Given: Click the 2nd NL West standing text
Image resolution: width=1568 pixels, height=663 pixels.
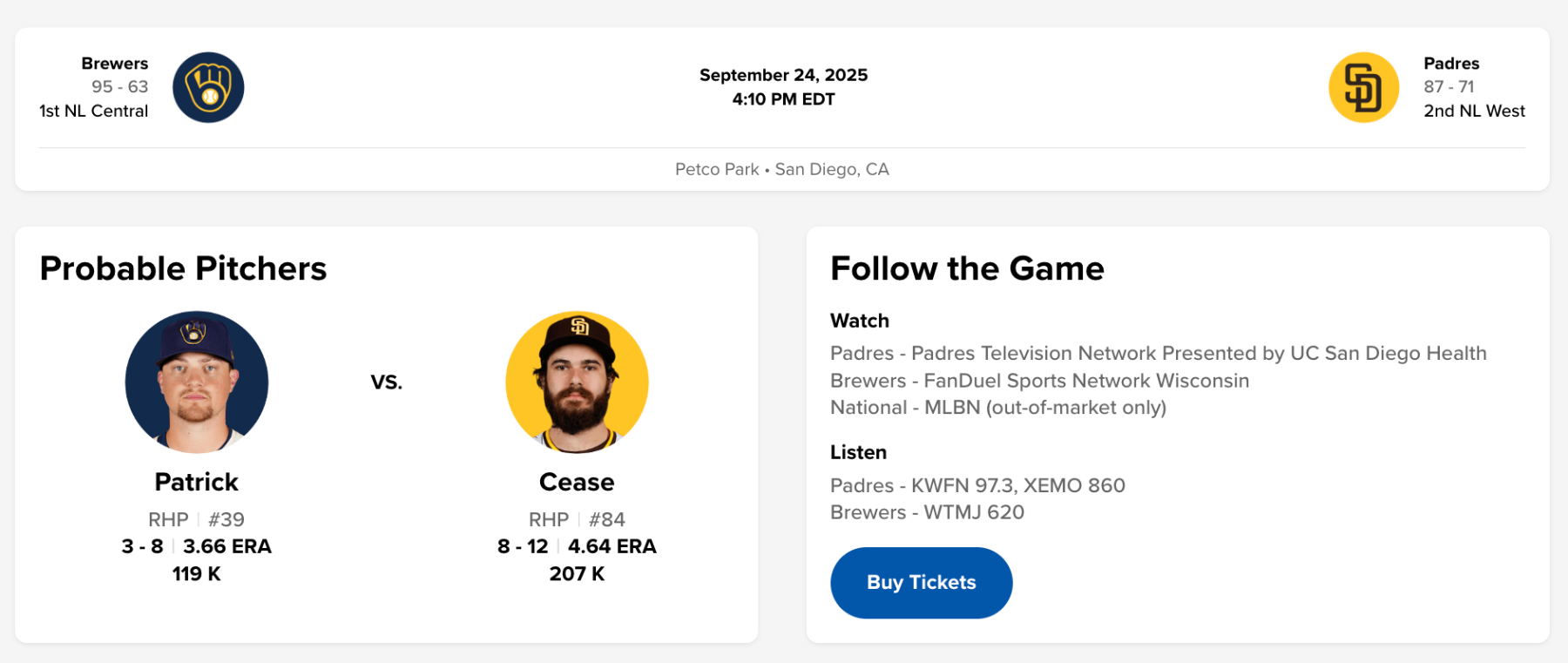Looking at the screenshot, I should (x=1474, y=111).
